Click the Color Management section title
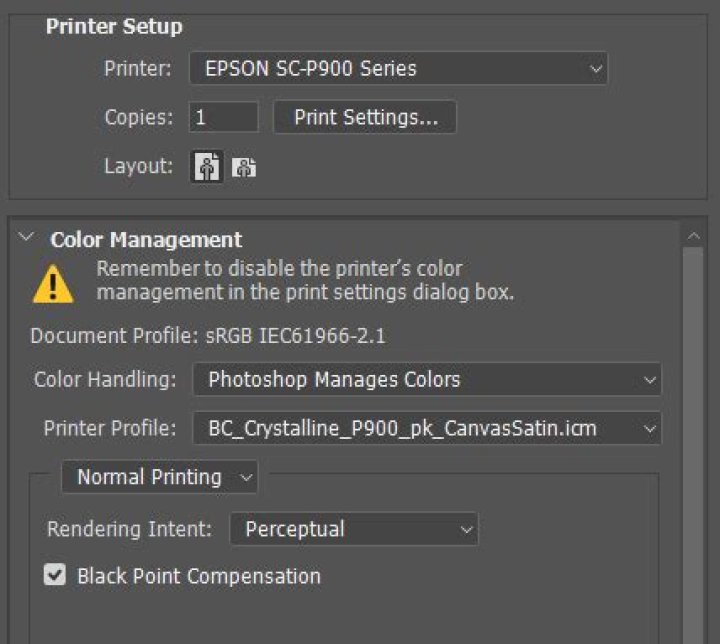 146,240
